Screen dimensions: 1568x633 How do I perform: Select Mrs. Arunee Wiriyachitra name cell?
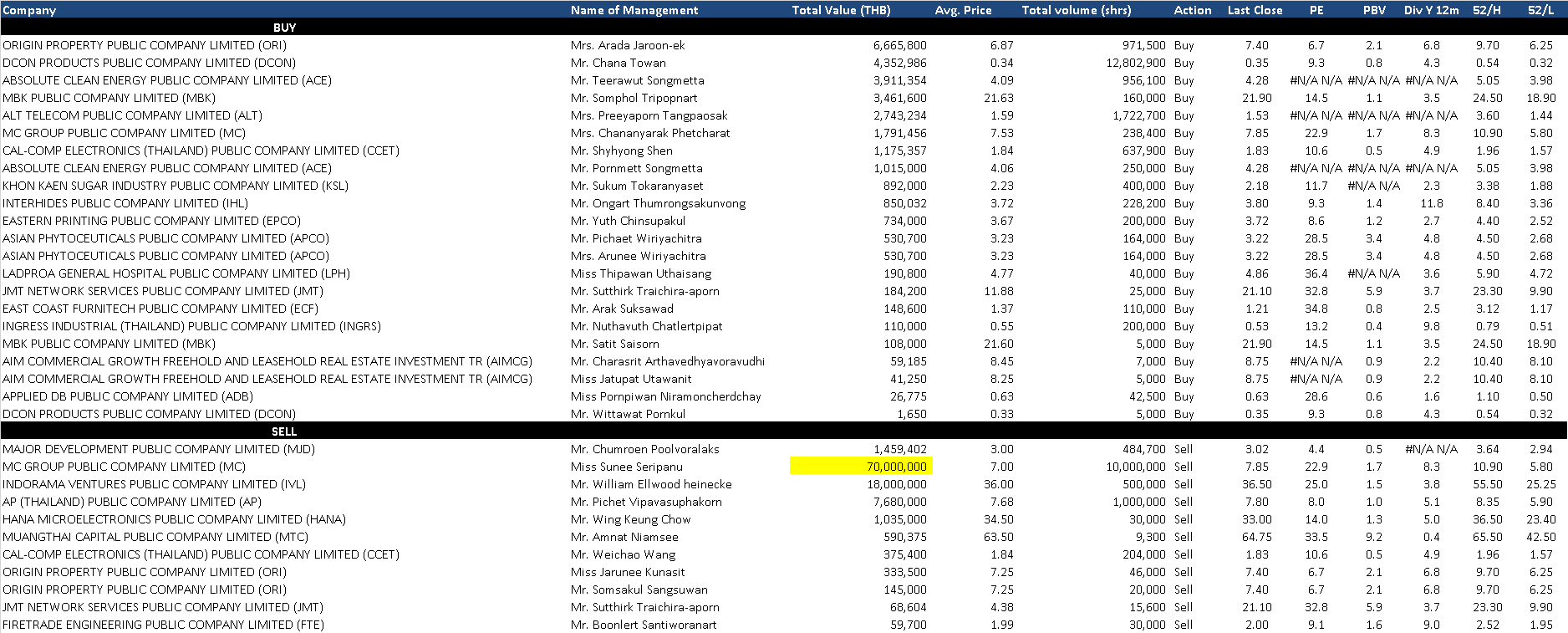click(x=639, y=256)
